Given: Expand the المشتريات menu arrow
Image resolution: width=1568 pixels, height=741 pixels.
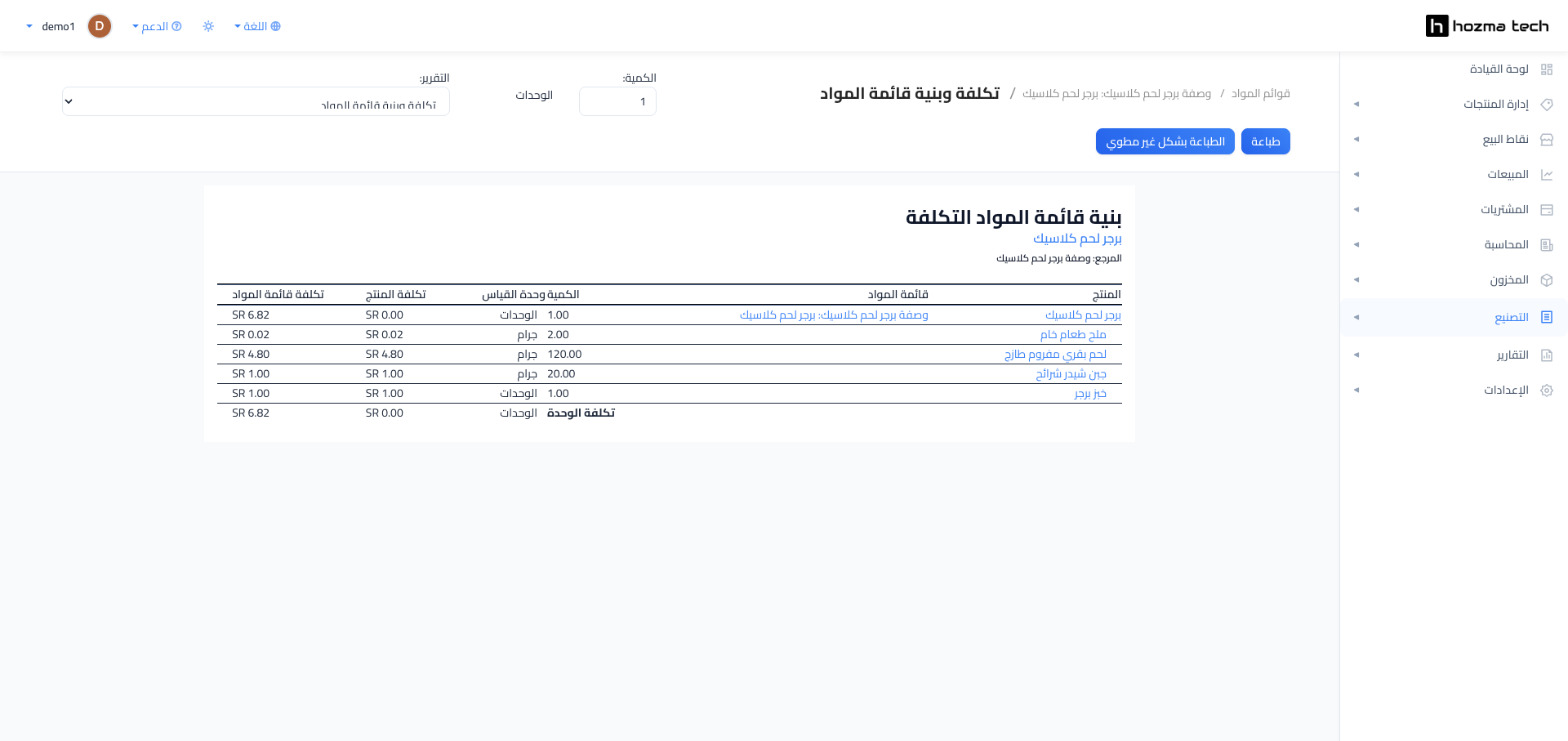Looking at the screenshot, I should pyautogui.click(x=1356, y=210).
